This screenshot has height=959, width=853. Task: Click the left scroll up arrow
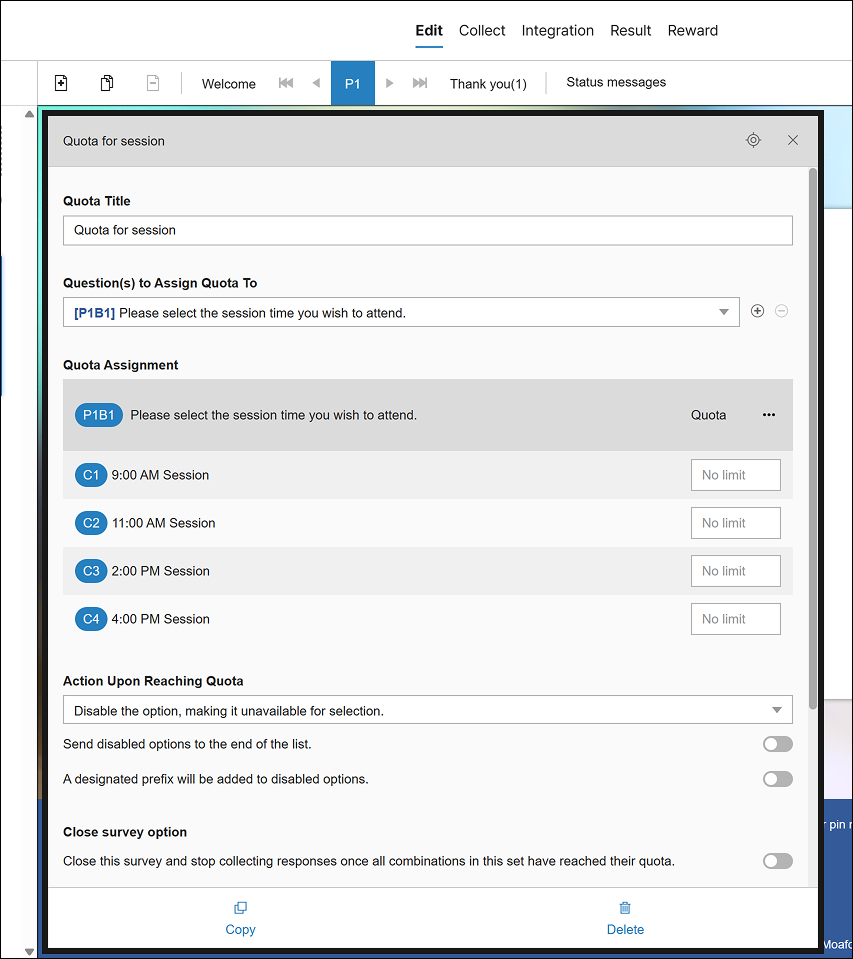click(x=29, y=114)
